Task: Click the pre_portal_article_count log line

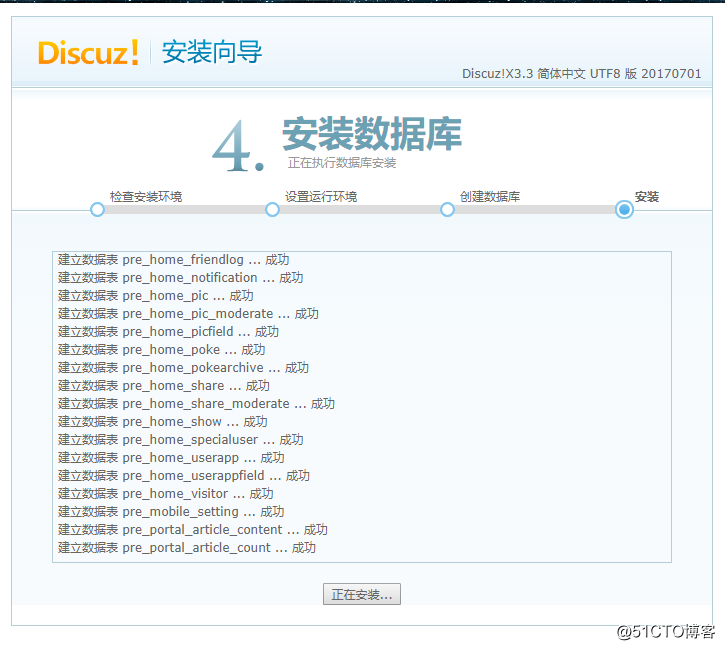Action: pos(187,548)
